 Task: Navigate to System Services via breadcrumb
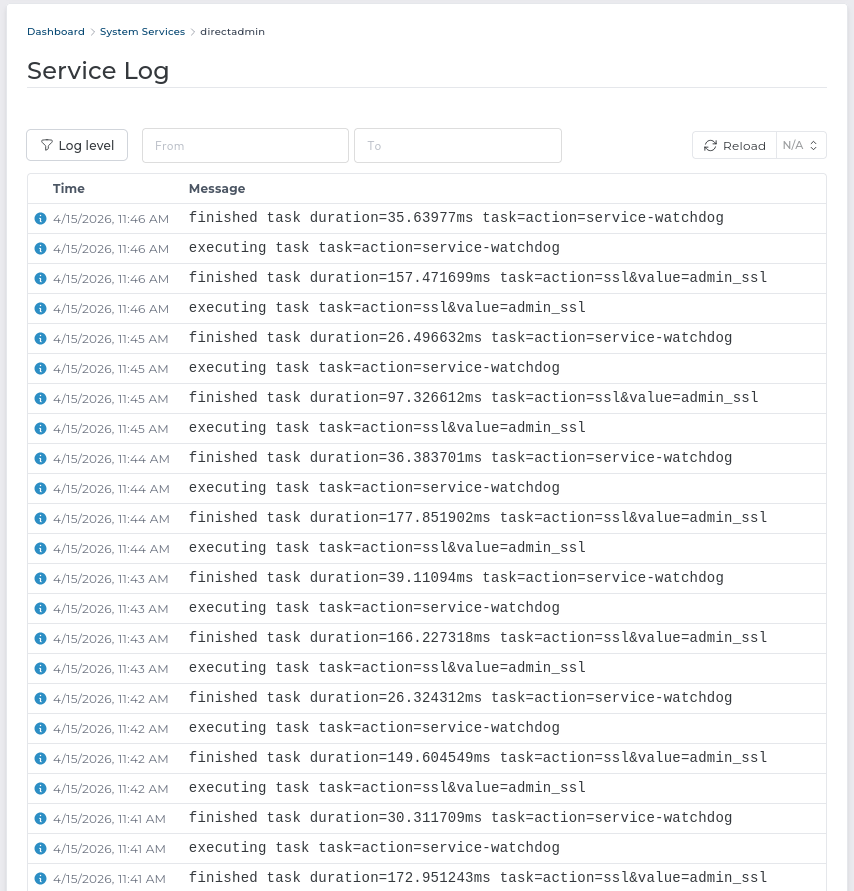(142, 31)
